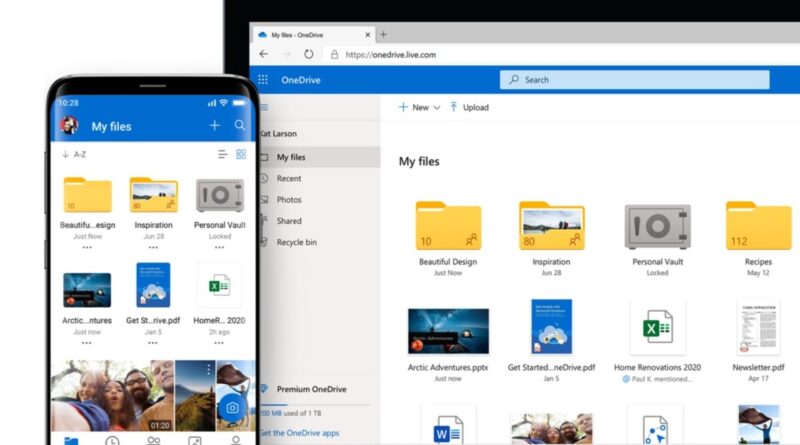The height and width of the screenshot is (445, 800).
Task: Select My files in the web sidebar
Action: 320,157
